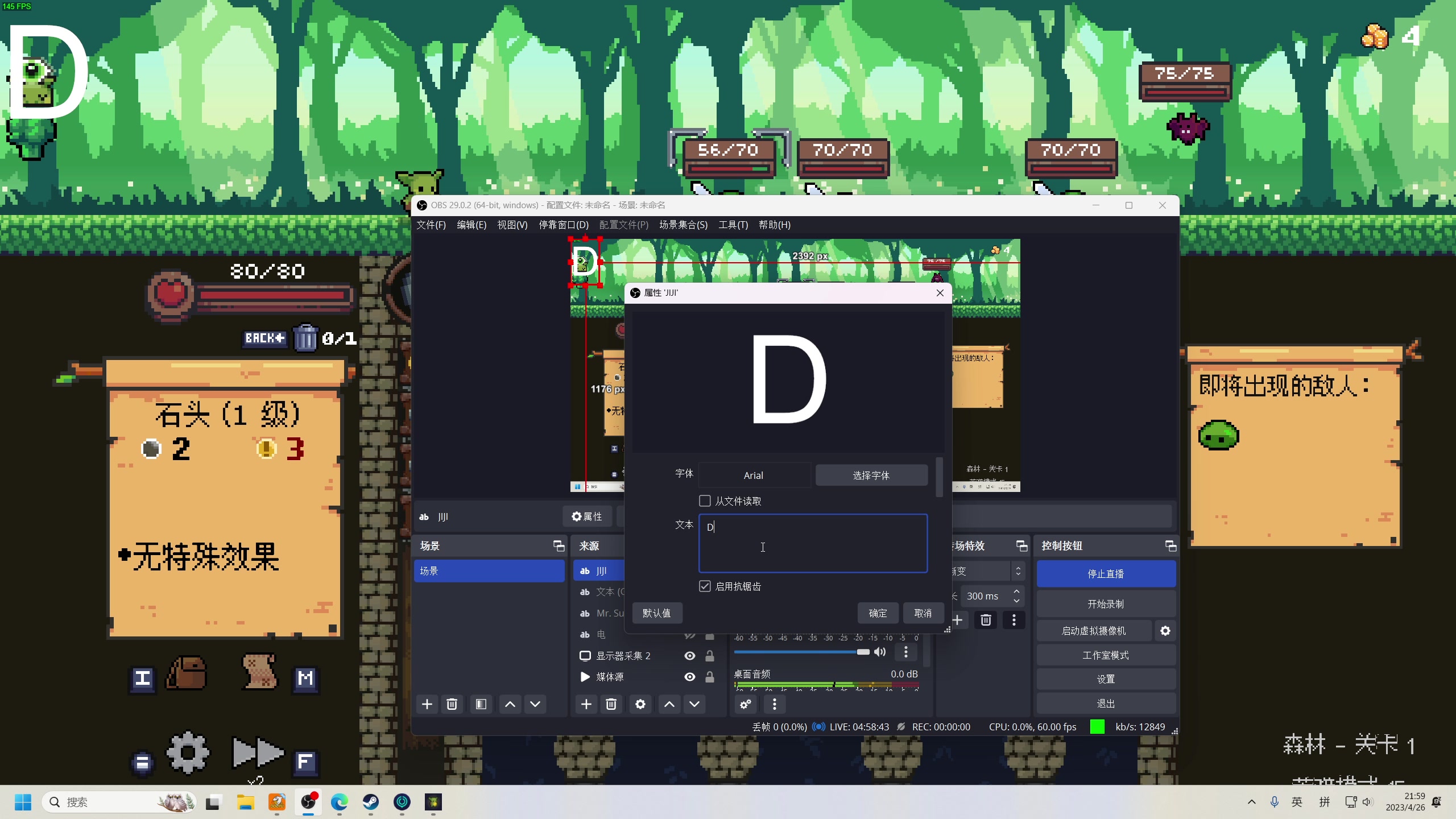The width and height of the screenshot is (1456, 819).
Task: Open the 文件(F) menu
Action: pos(431,225)
